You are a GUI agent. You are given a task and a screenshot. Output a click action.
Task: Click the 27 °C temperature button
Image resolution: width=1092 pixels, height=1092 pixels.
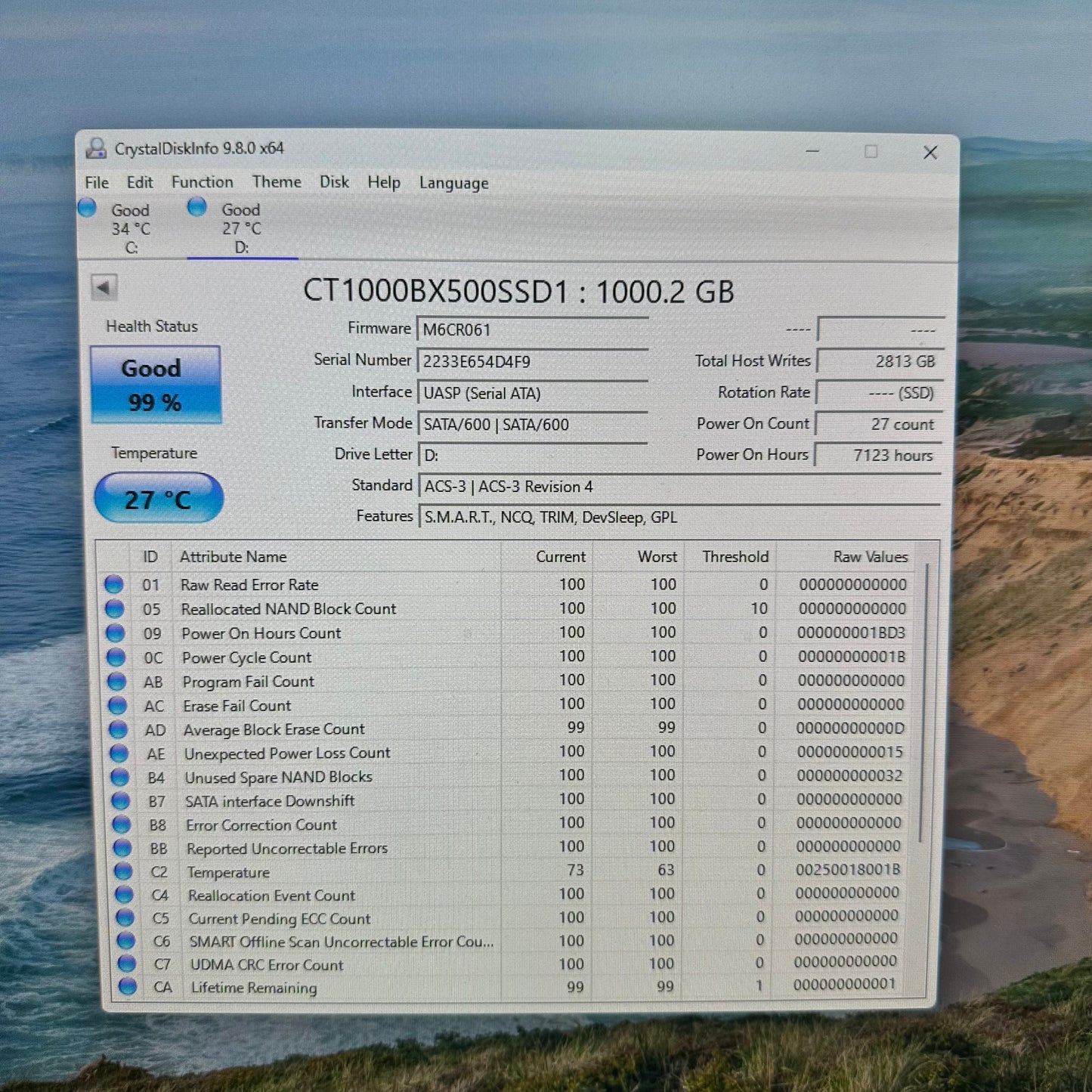point(159,498)
